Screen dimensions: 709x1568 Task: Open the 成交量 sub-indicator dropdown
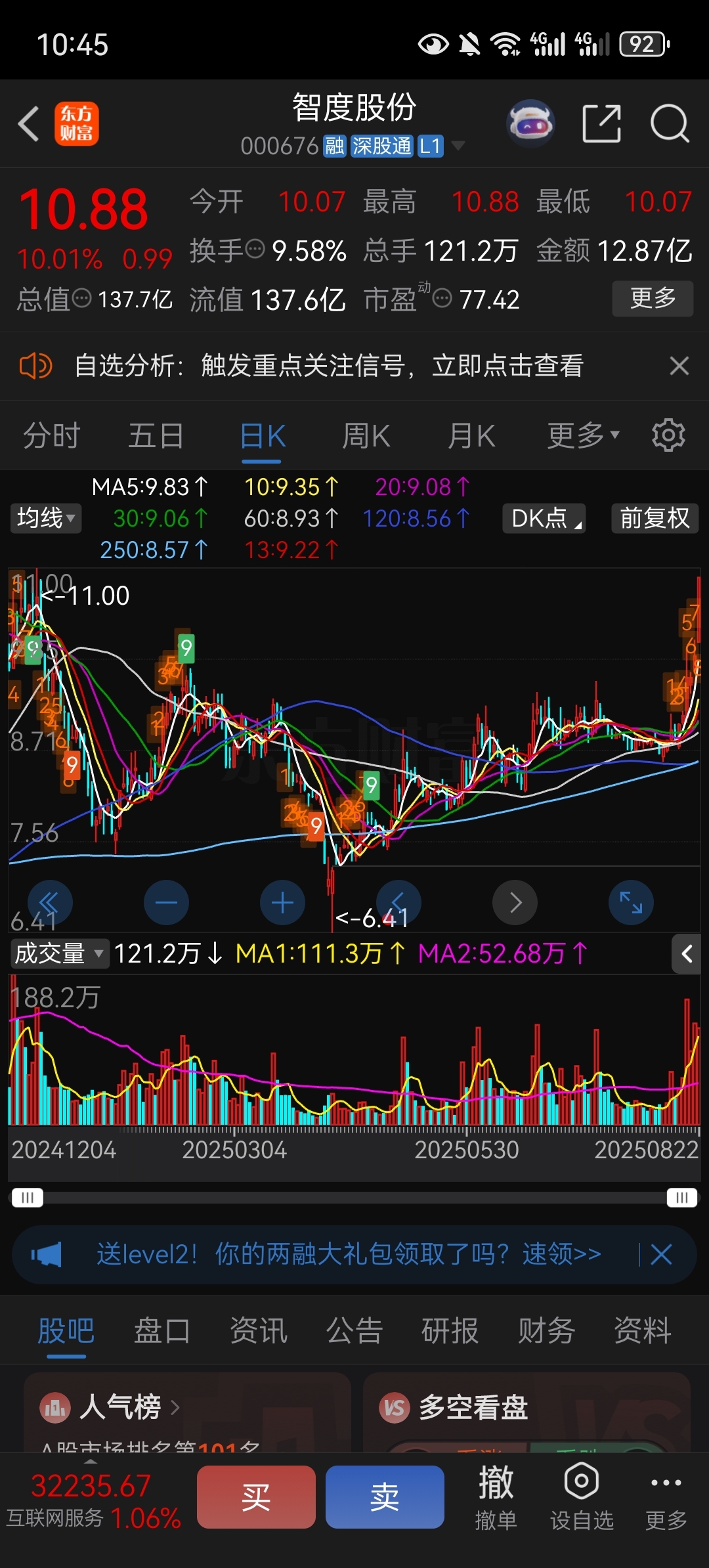coord(59,953)
